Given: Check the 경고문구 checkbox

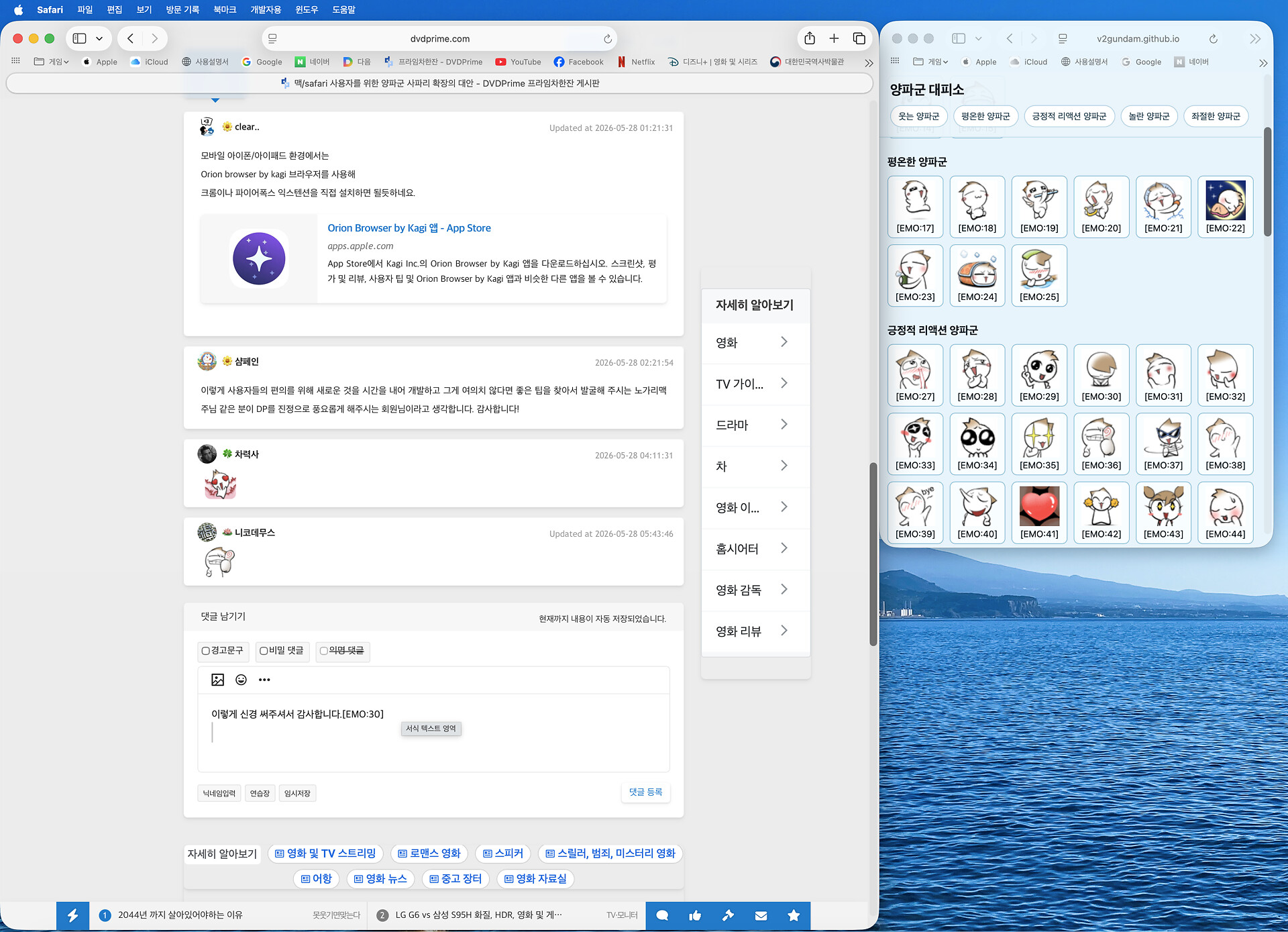Looking at the screenshot, I should coord(206,651).
